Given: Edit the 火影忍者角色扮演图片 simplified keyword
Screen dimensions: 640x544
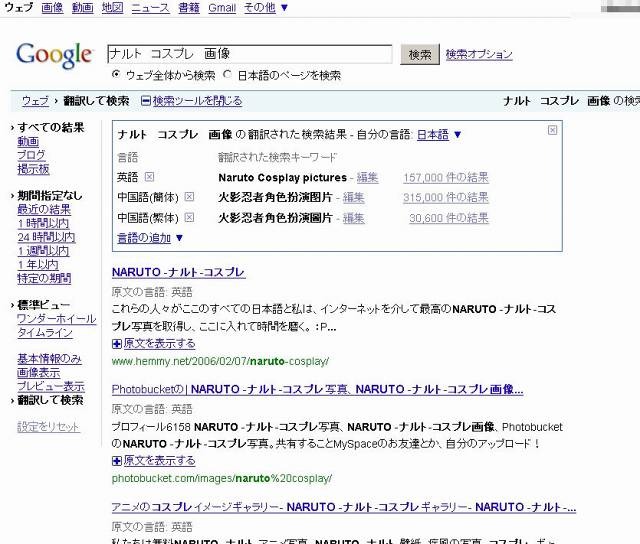Looking at the screenshot, I should pyautogui.click(x=353, y=198).
